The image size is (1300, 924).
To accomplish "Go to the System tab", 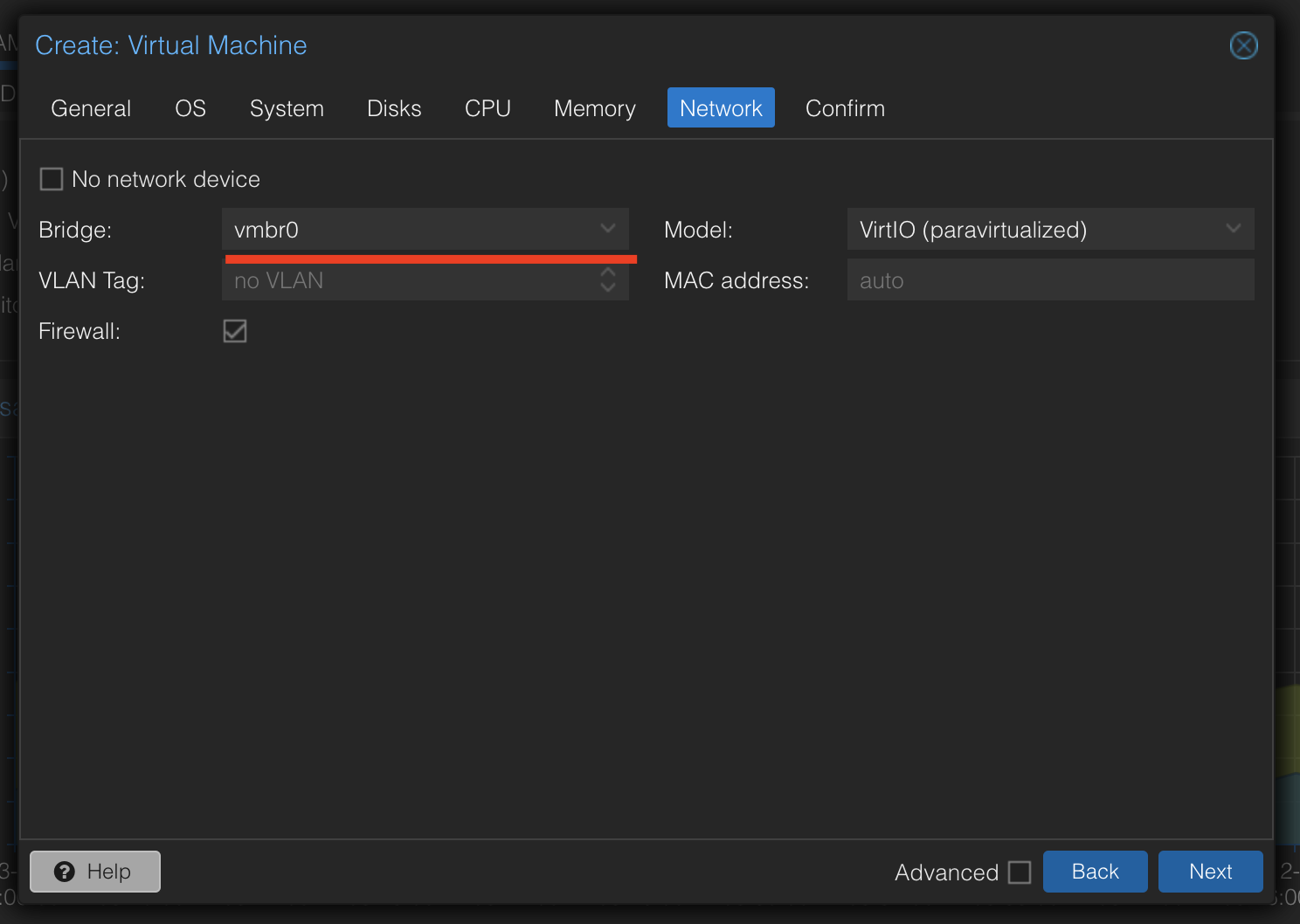I will [287, 108].
